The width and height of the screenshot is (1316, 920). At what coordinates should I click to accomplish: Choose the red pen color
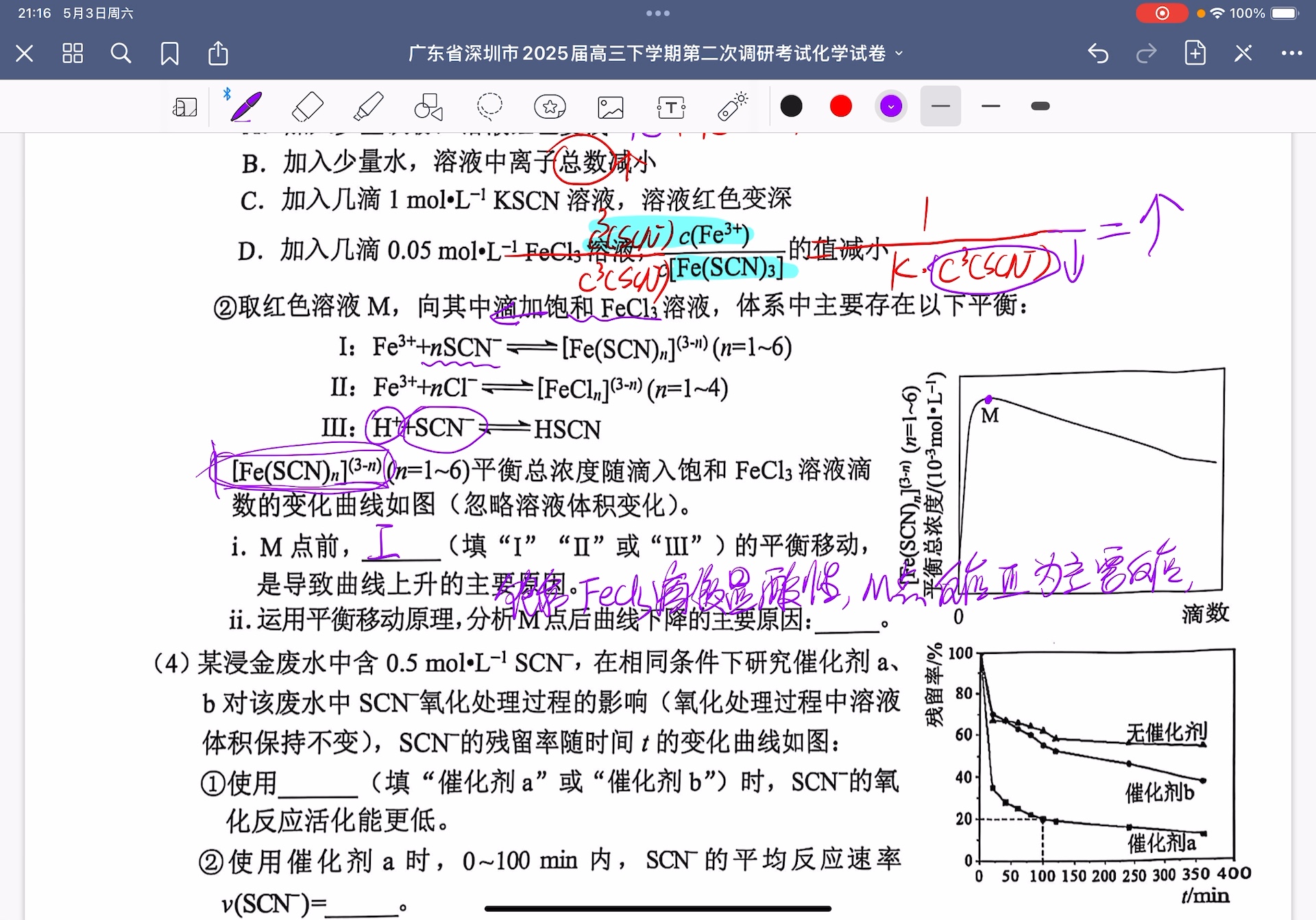tap(841, 106)
